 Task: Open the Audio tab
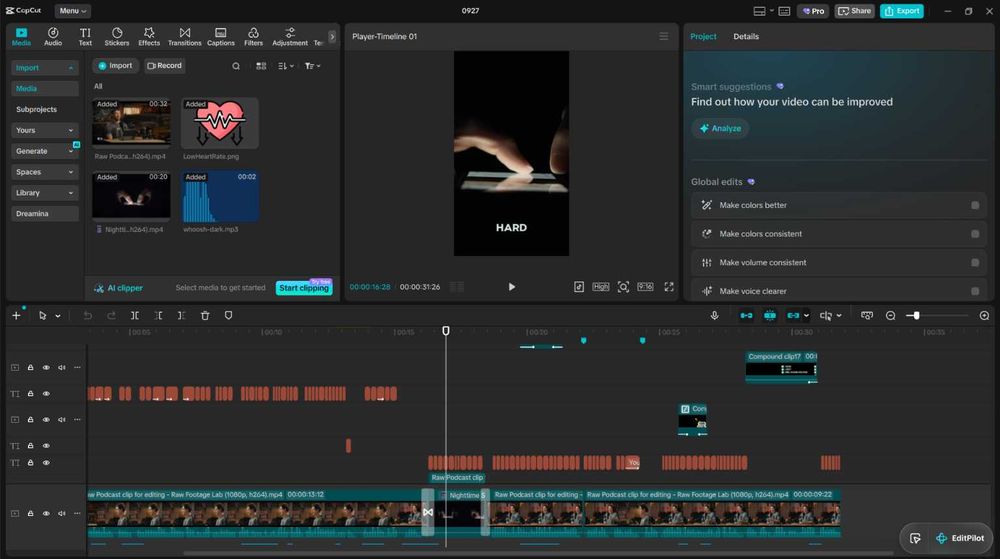pos(53,36)
